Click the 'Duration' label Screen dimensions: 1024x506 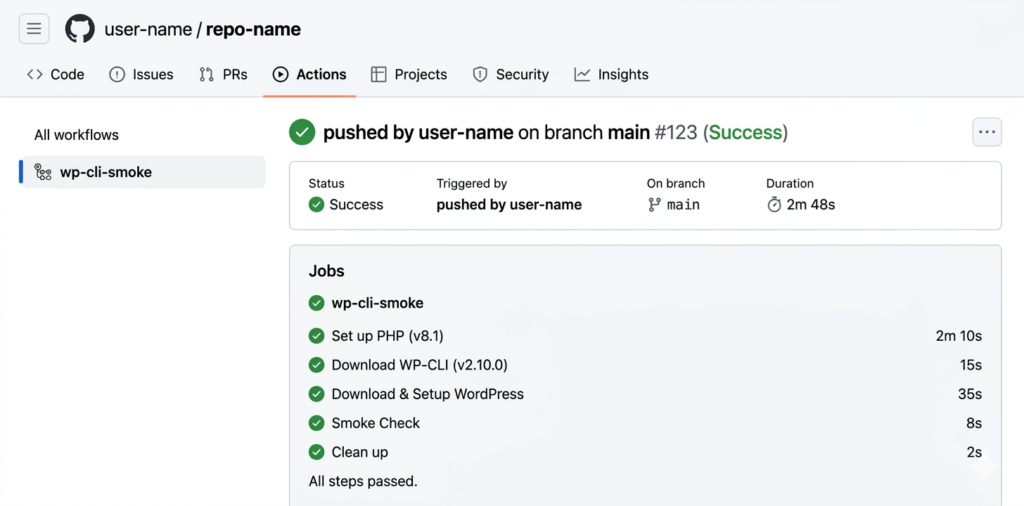pos(790,183)
